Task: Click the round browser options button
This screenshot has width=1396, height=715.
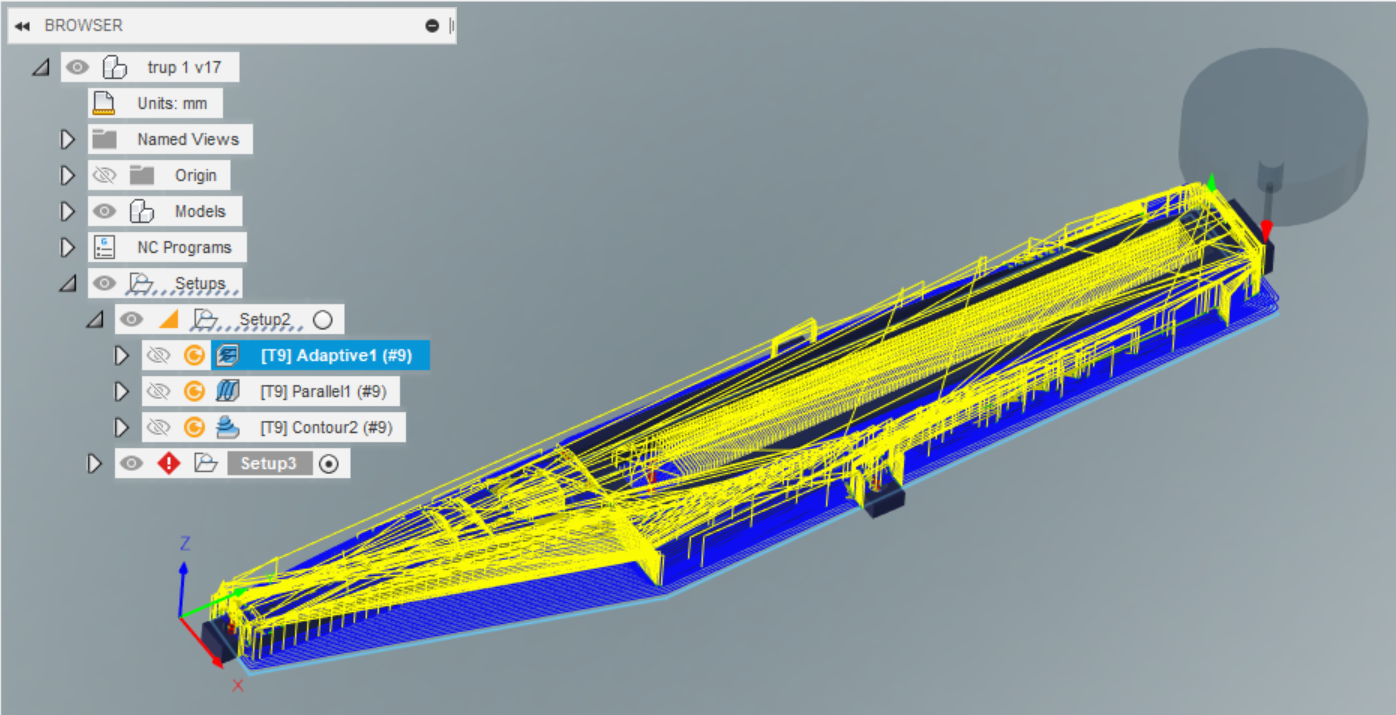Action: coord(432,26)
